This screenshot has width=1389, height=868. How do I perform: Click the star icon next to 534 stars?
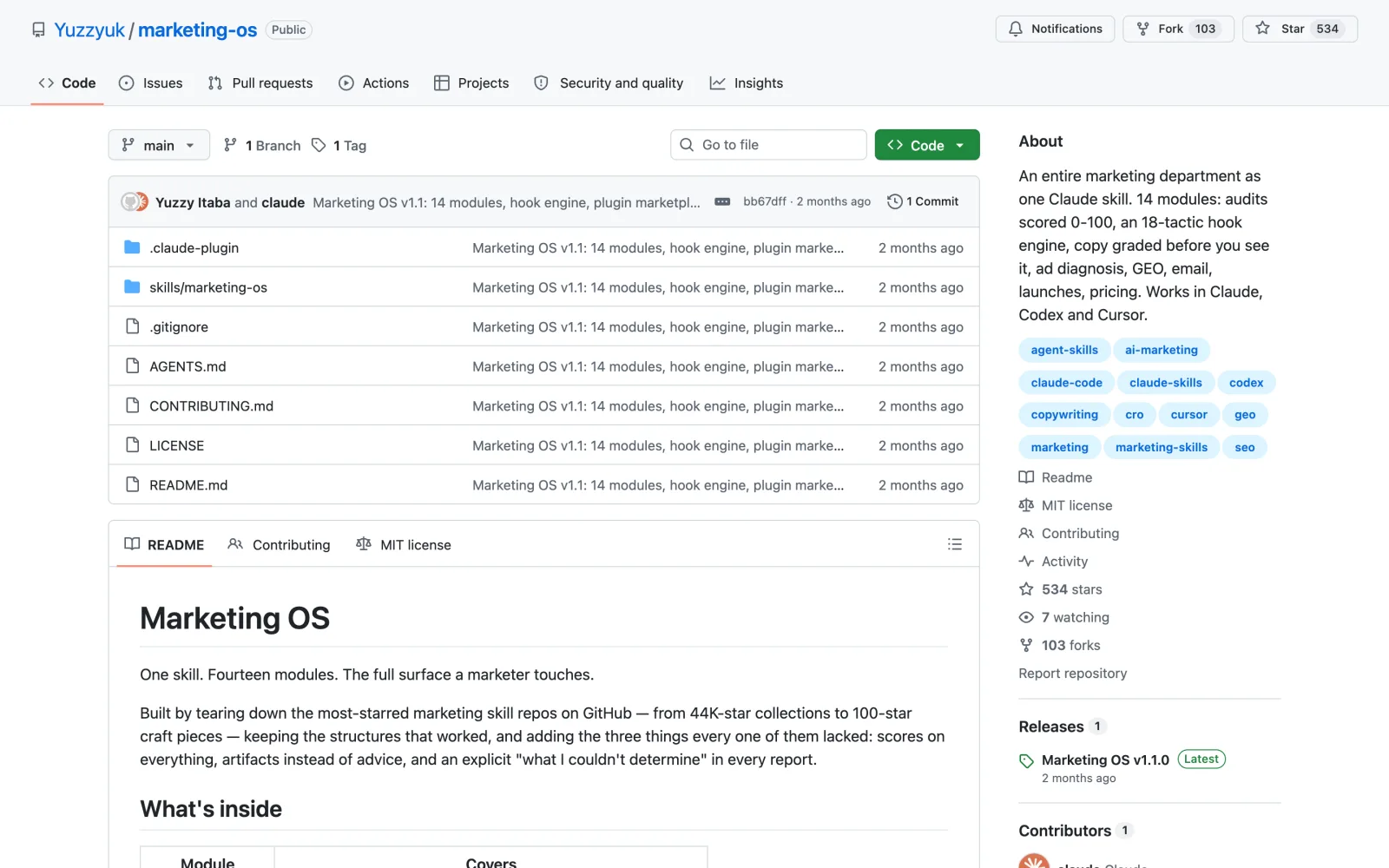tap(1026, 589)
